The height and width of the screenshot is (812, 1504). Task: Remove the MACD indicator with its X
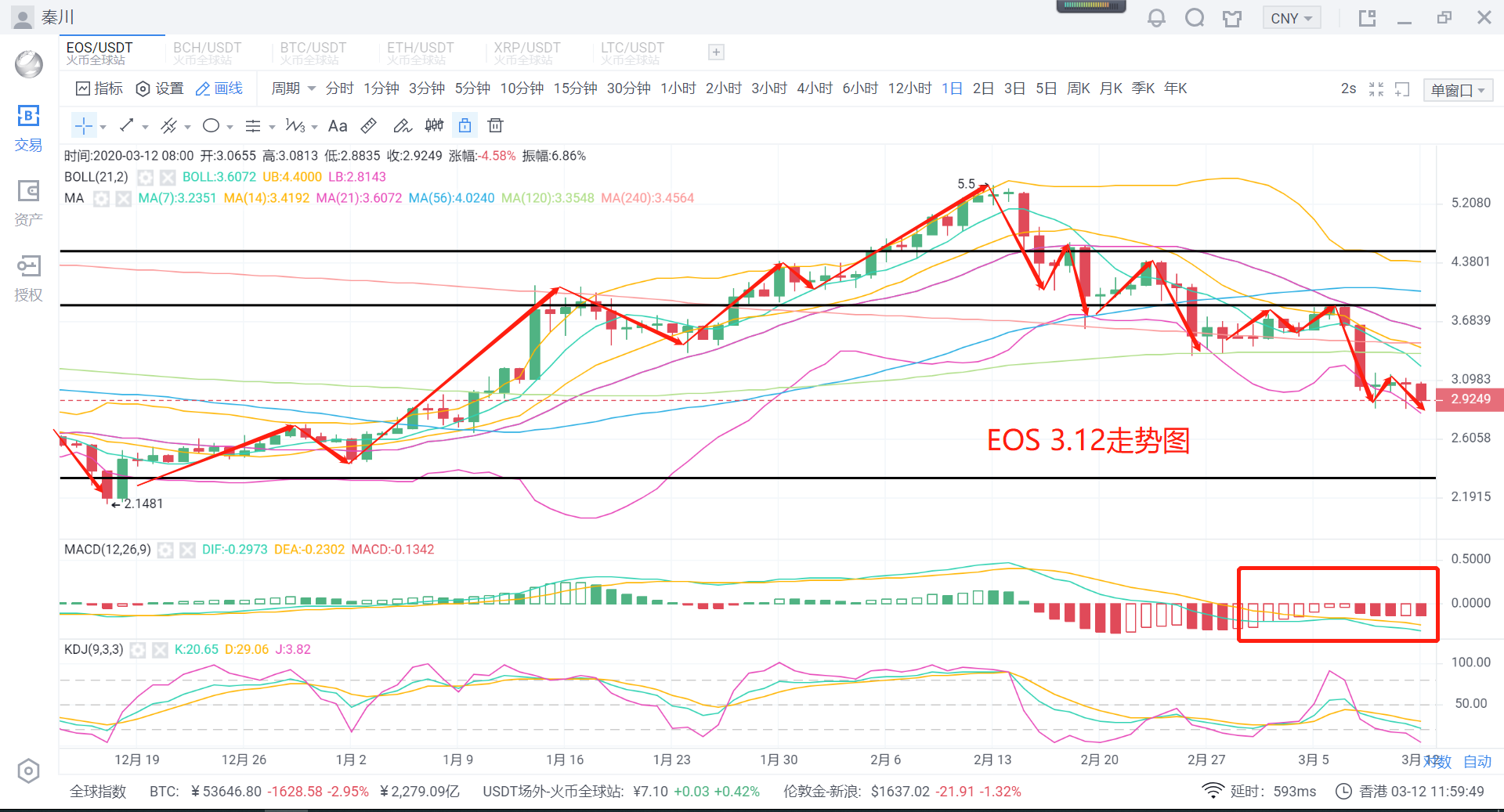tap(187, 550)
